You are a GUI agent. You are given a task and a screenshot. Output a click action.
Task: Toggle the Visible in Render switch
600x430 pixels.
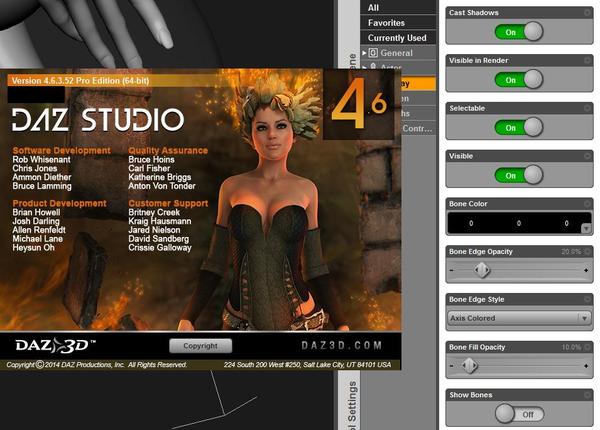(x=519, y=80)
